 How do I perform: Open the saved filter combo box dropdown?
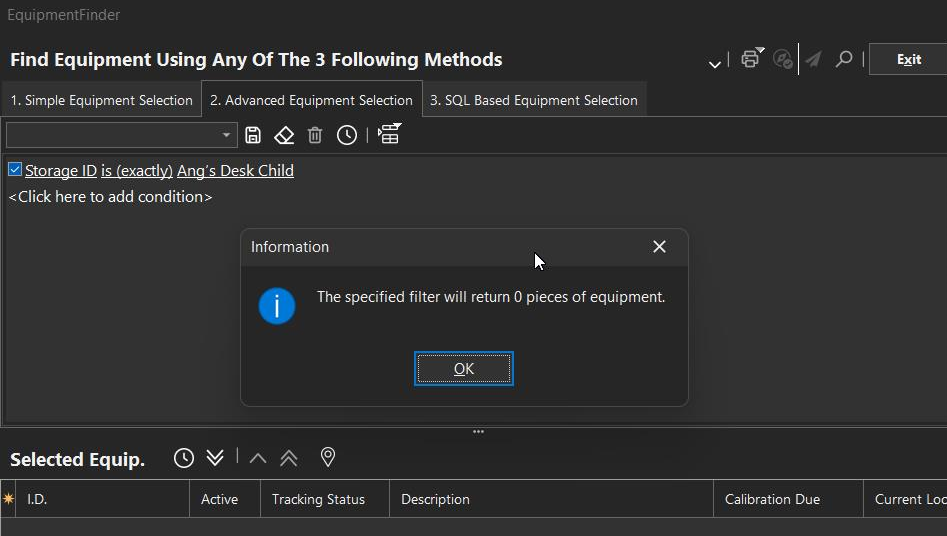pos(227,135)
